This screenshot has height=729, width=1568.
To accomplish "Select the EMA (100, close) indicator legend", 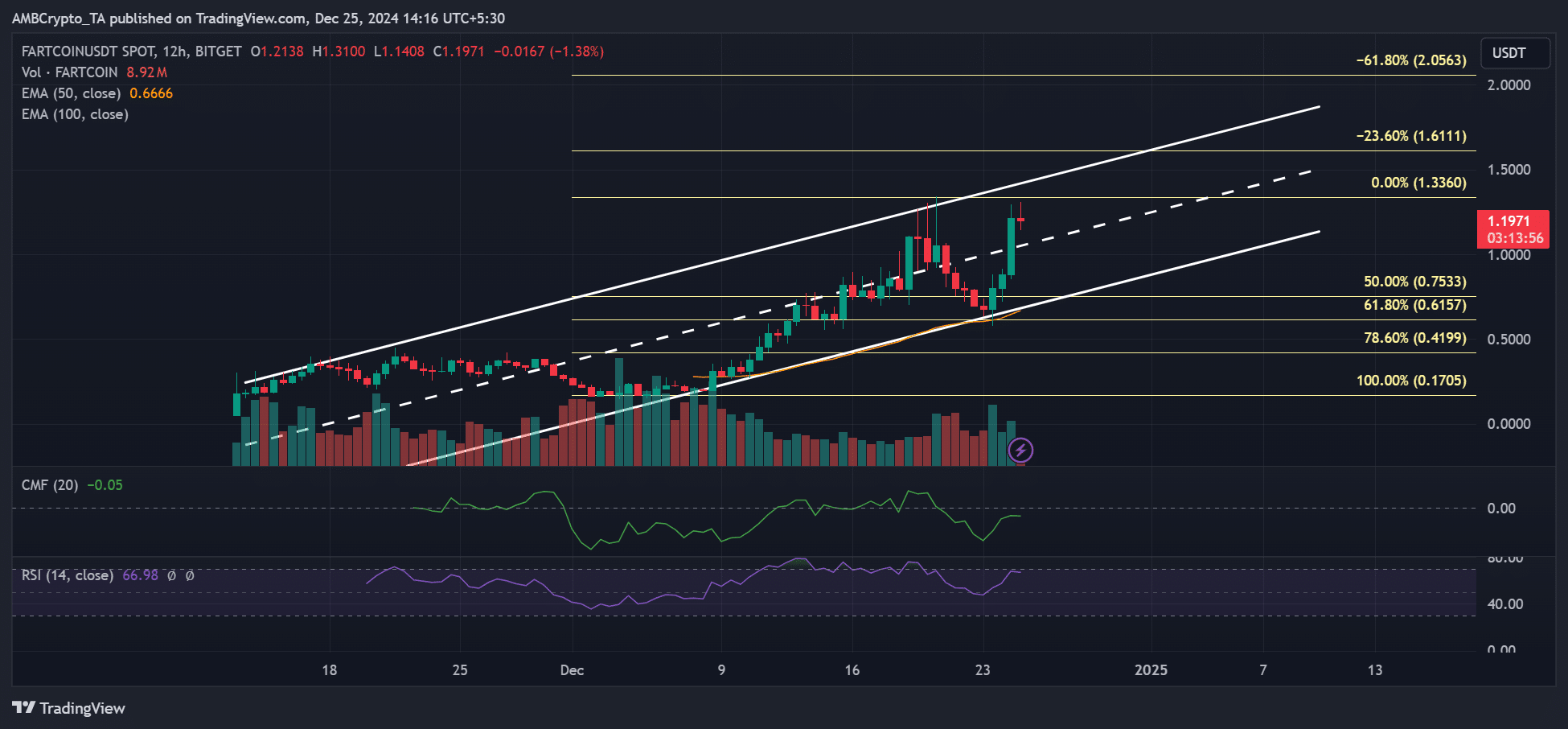I will 75,114.
